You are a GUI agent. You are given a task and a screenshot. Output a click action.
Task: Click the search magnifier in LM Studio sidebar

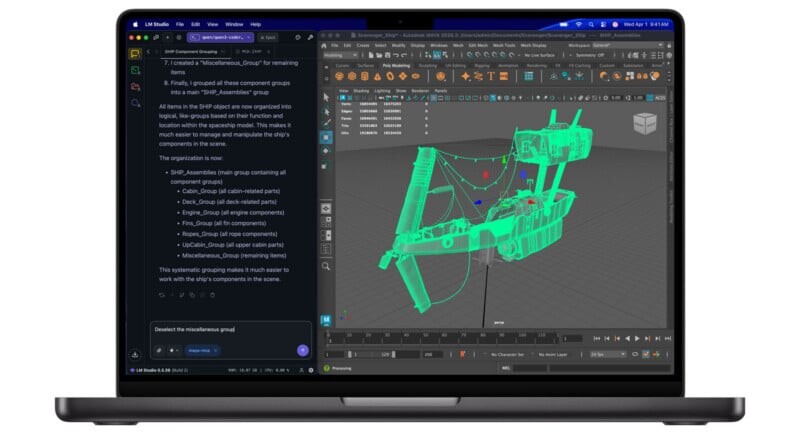(135, 102)
